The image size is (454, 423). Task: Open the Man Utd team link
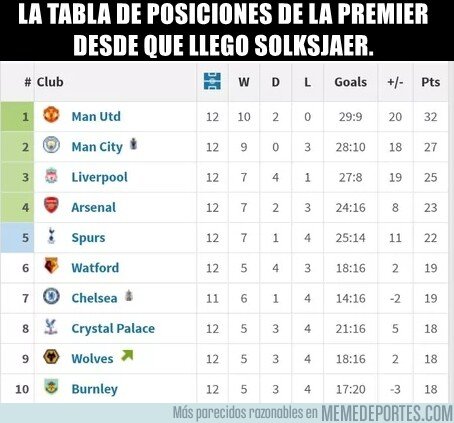[96, 116]
